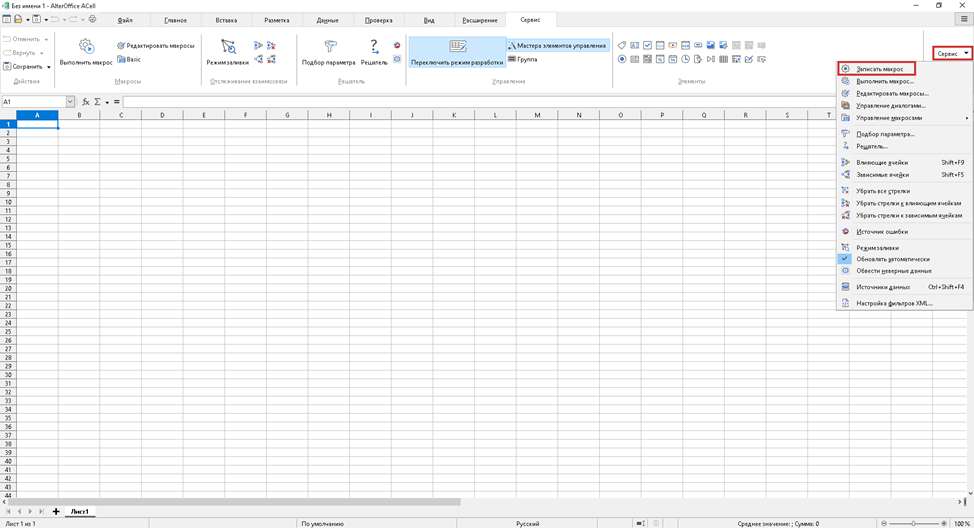Expand the Сервис dropdown button
This screenshot has width=974, height=528.
(x=952, y=53)
